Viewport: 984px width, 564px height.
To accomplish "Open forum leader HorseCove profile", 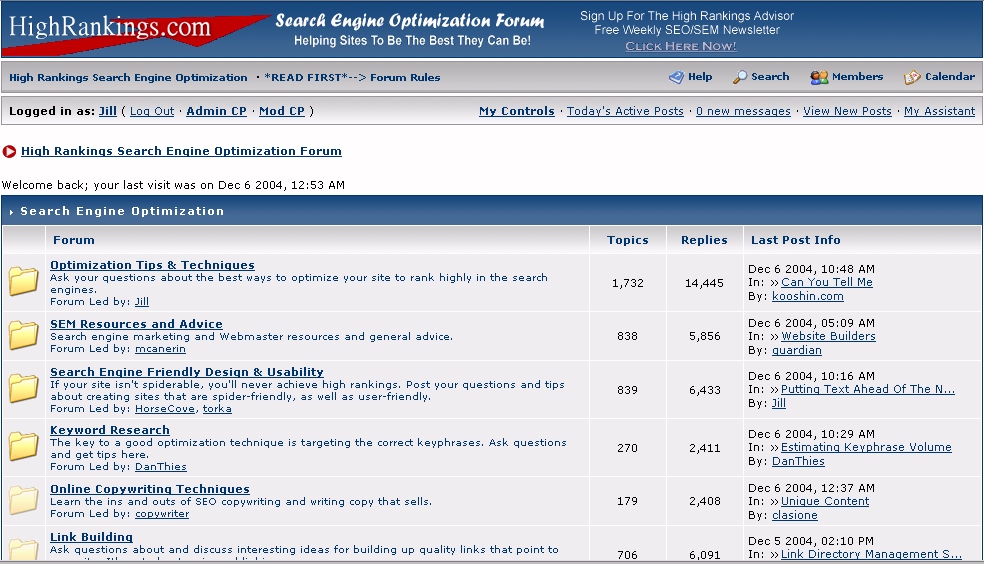I will coord(165,409).
